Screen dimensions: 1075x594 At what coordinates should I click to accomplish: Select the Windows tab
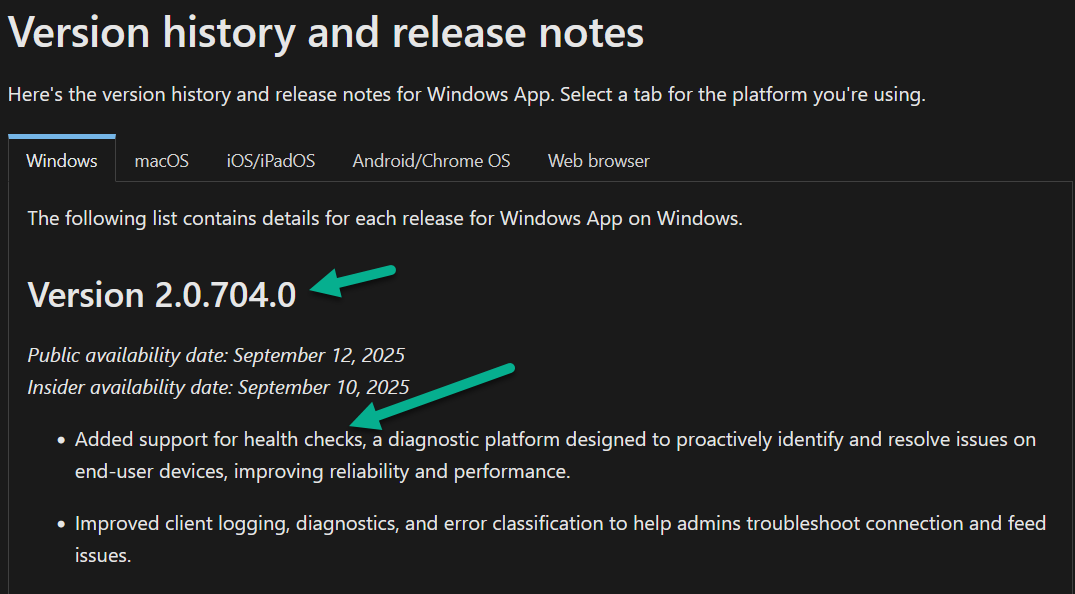pos(62,161)
